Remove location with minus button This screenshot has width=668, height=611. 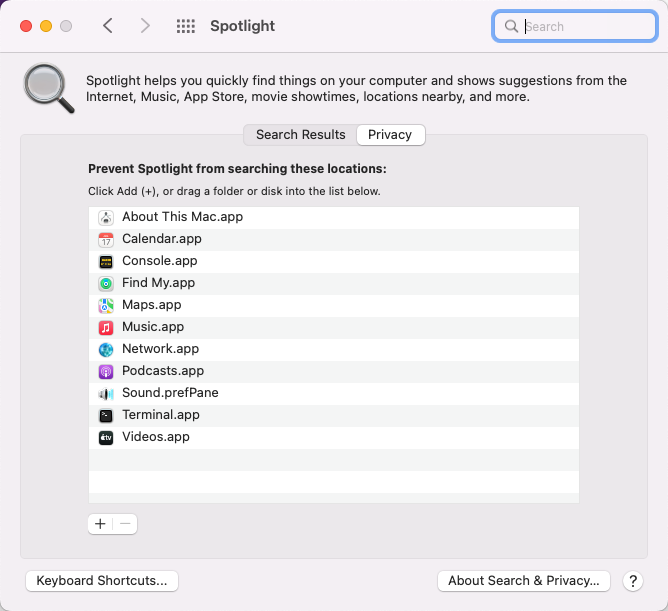point(125,524)
